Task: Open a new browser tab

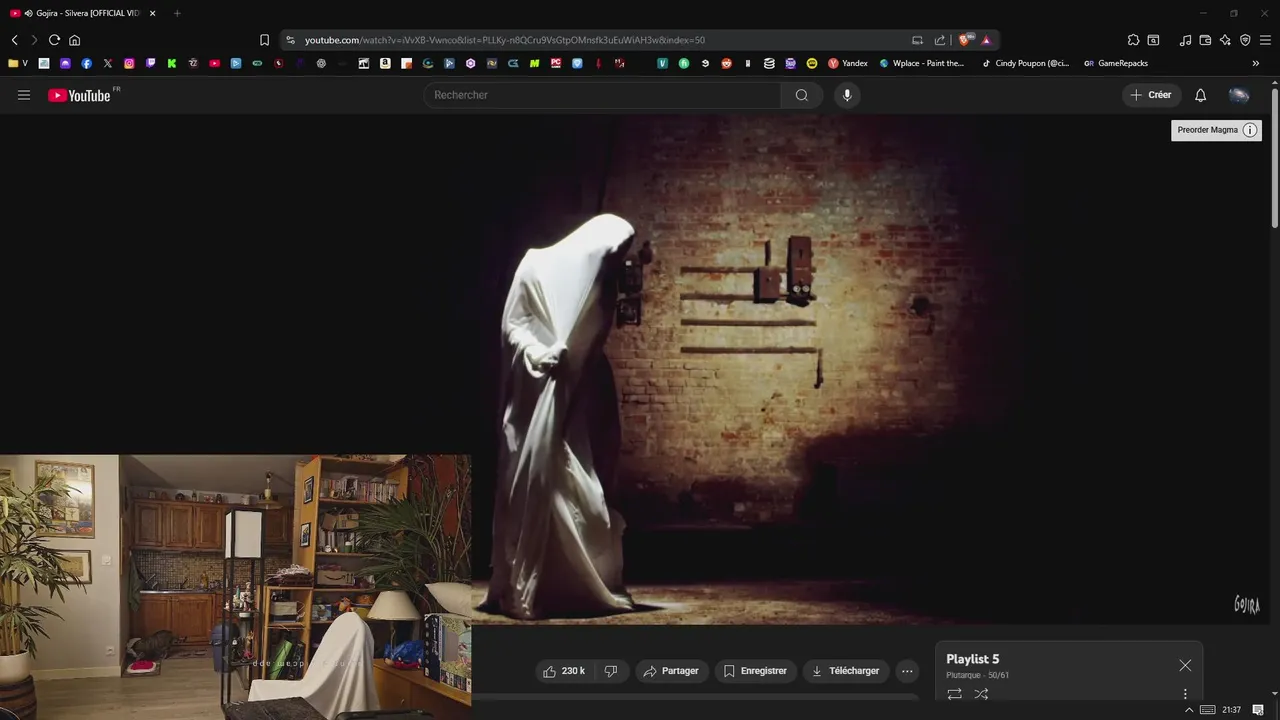Action: pos(177,13)
